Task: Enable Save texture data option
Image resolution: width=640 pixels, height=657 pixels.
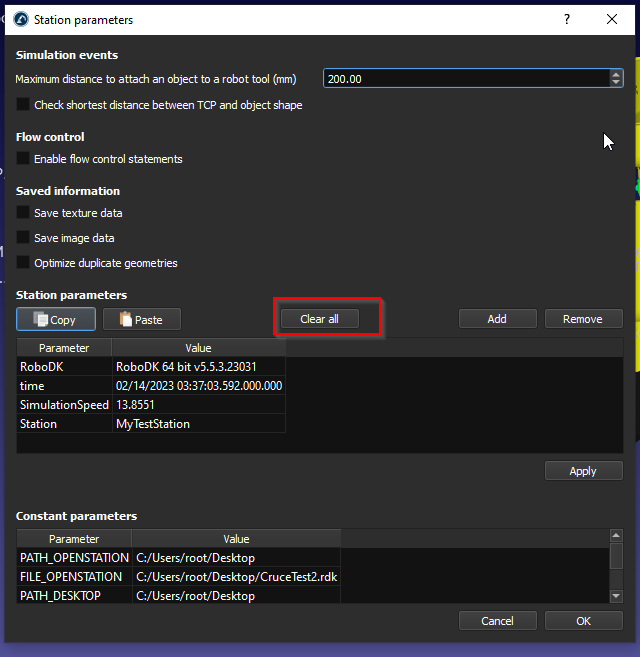Action: pos(23,213)
